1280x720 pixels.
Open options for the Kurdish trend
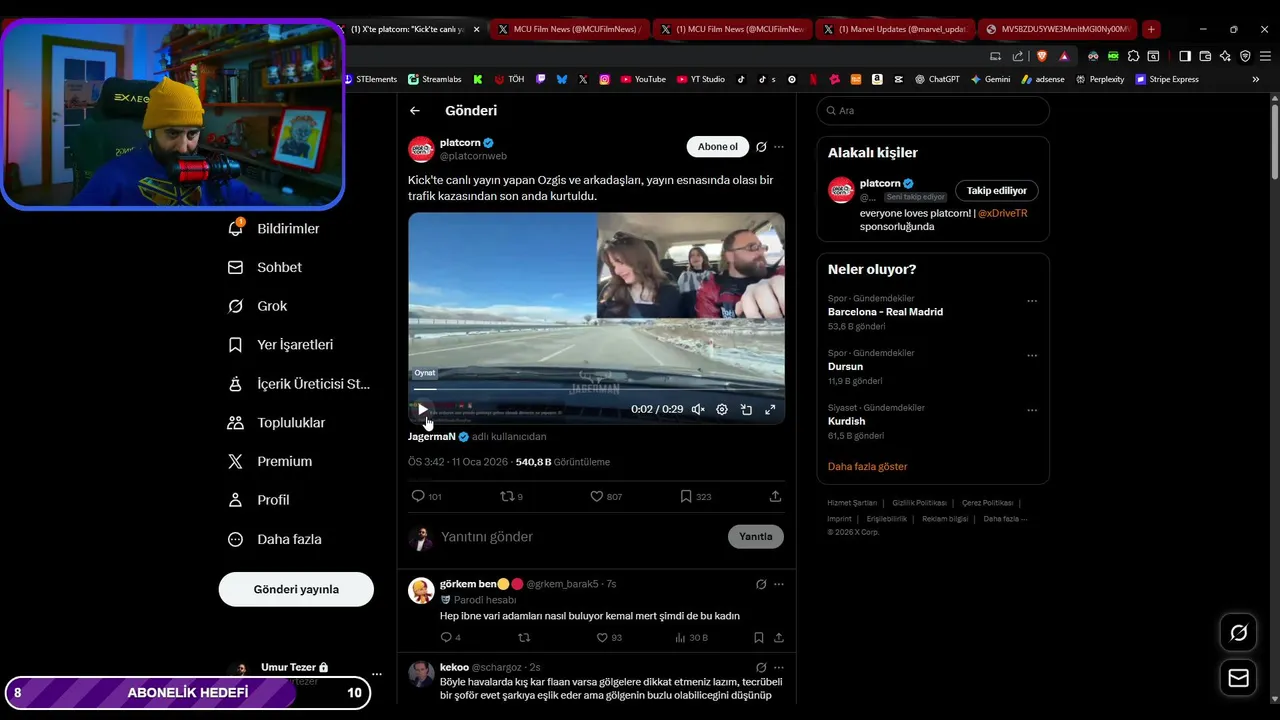tap(1032, 410)
